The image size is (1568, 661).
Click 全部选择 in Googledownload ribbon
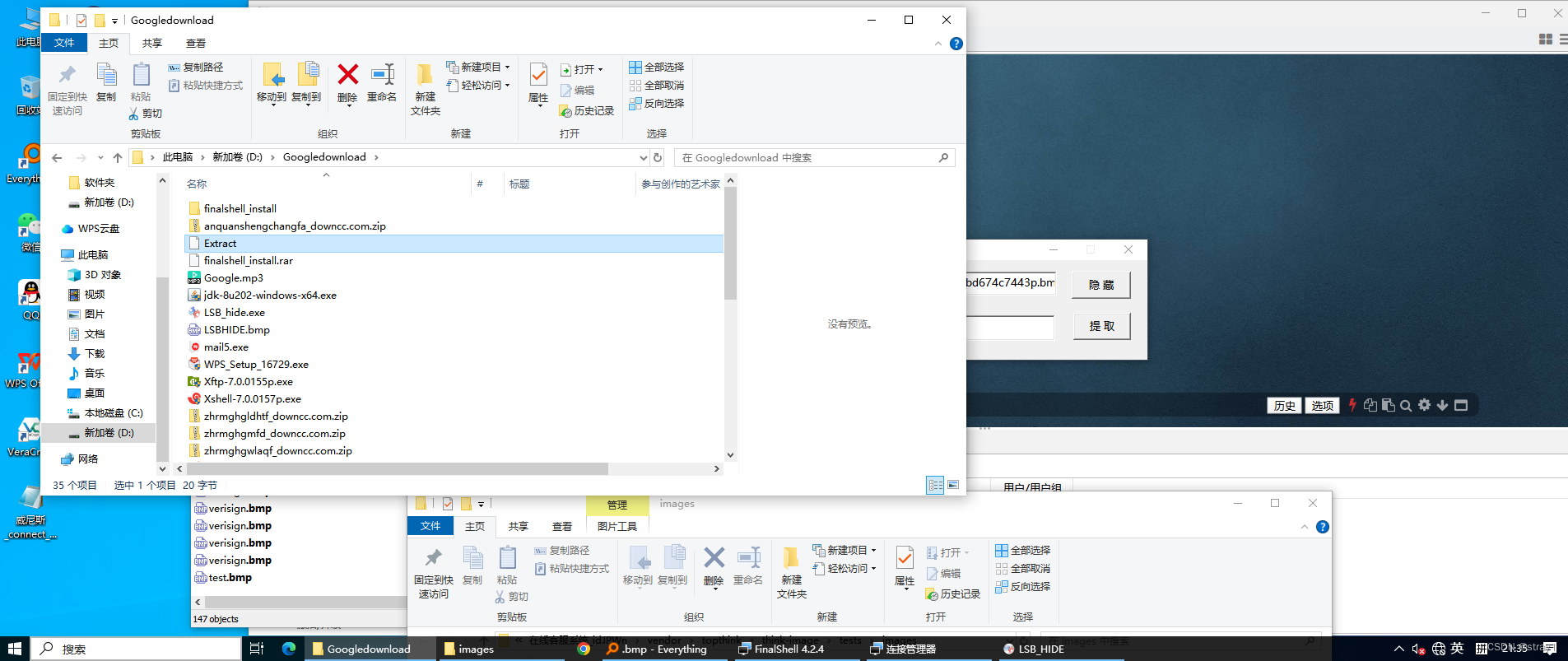657,67
